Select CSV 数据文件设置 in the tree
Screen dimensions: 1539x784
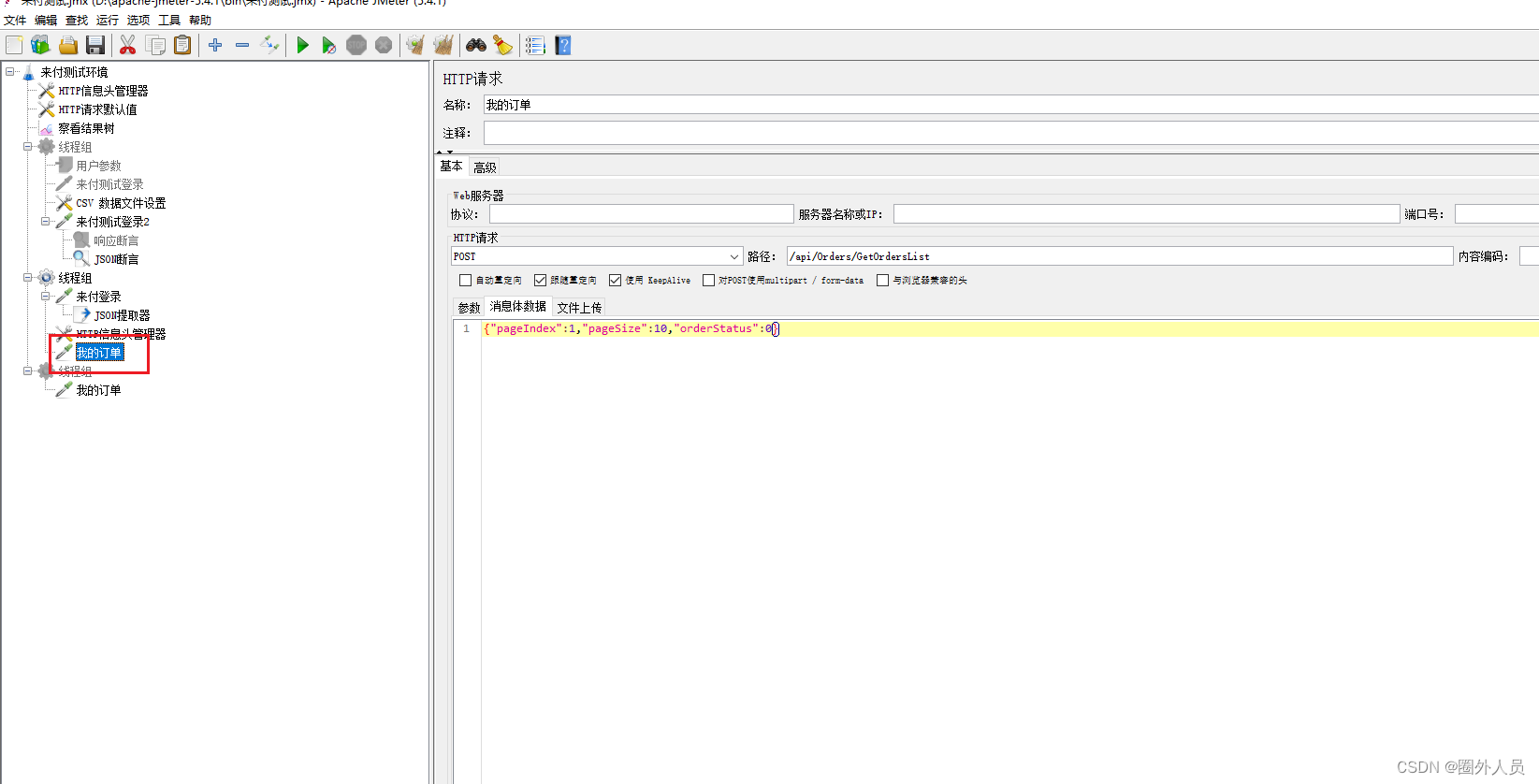click(121, 203)
